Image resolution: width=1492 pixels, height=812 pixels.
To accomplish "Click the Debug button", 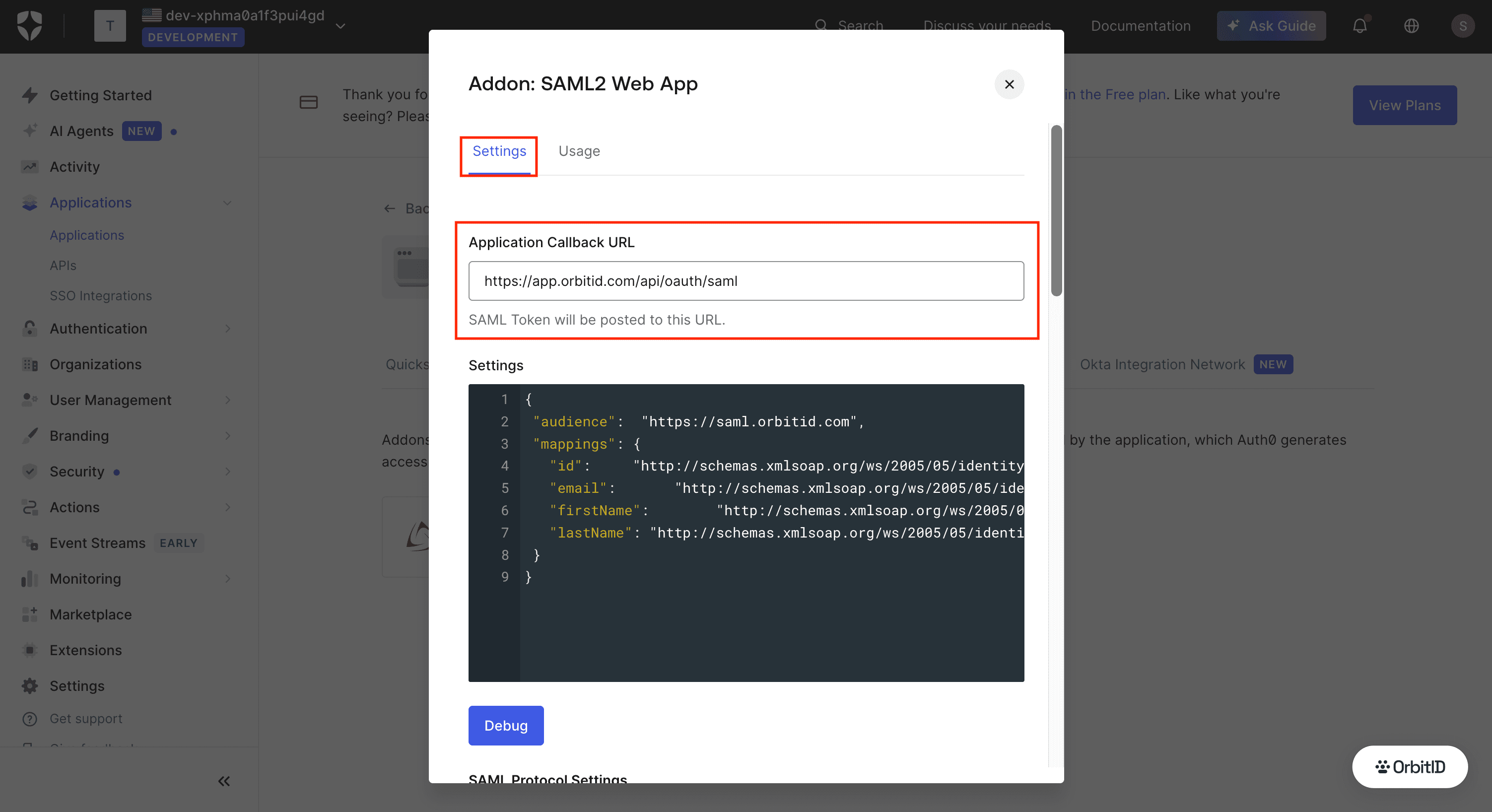I will click(x=506, y=725).
